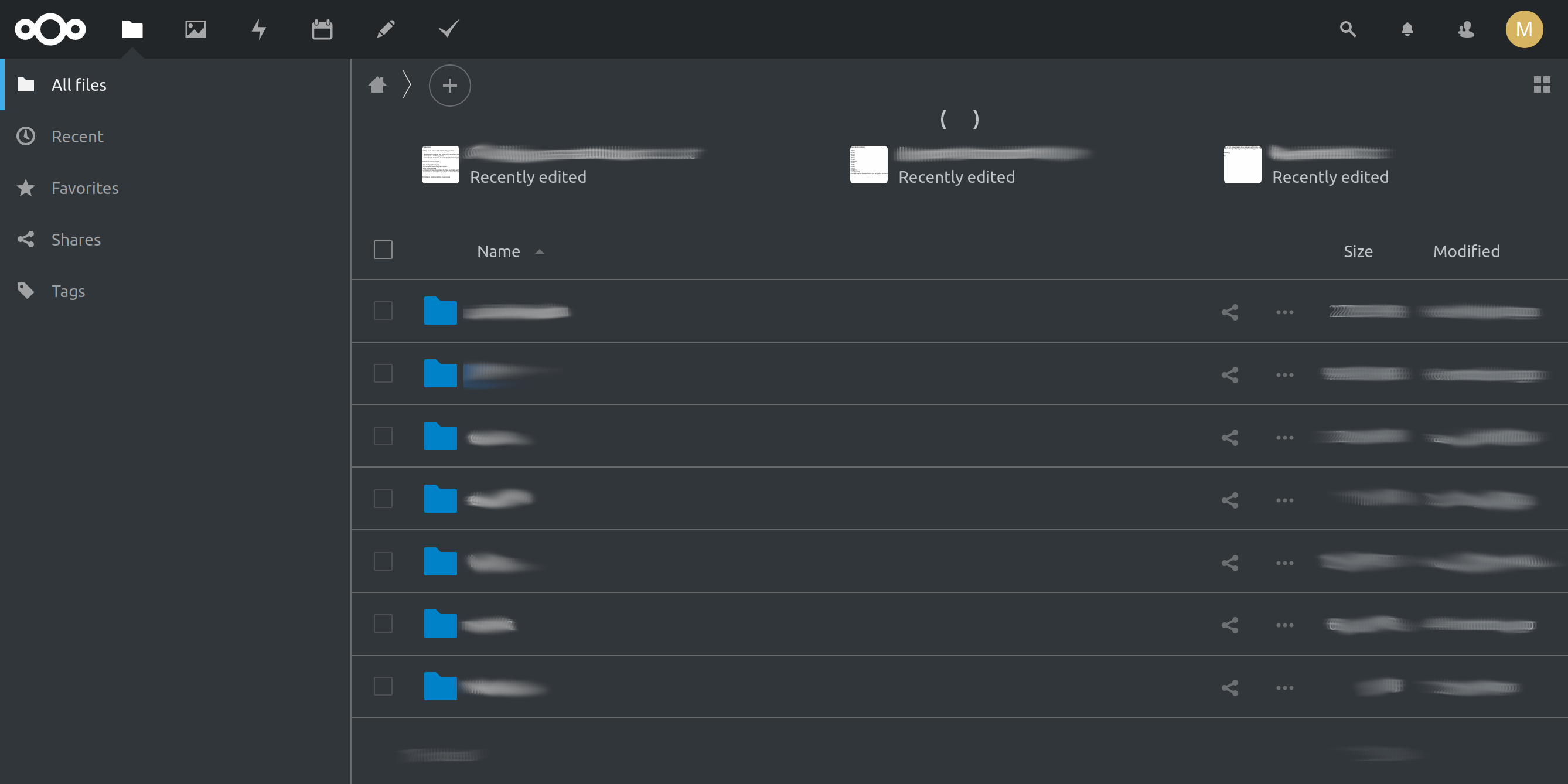Screen dimensions: 1568x784
Task: Click the share icon in first folder row
Action: pos(1229,312)
